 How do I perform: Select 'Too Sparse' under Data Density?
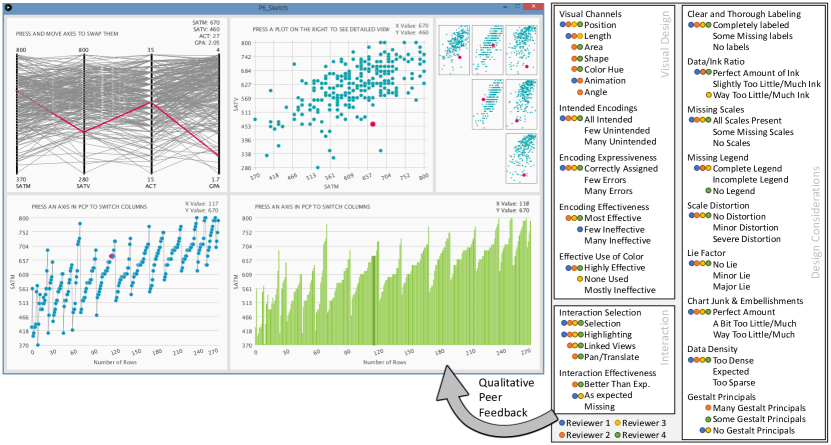[x=734, y=382]
